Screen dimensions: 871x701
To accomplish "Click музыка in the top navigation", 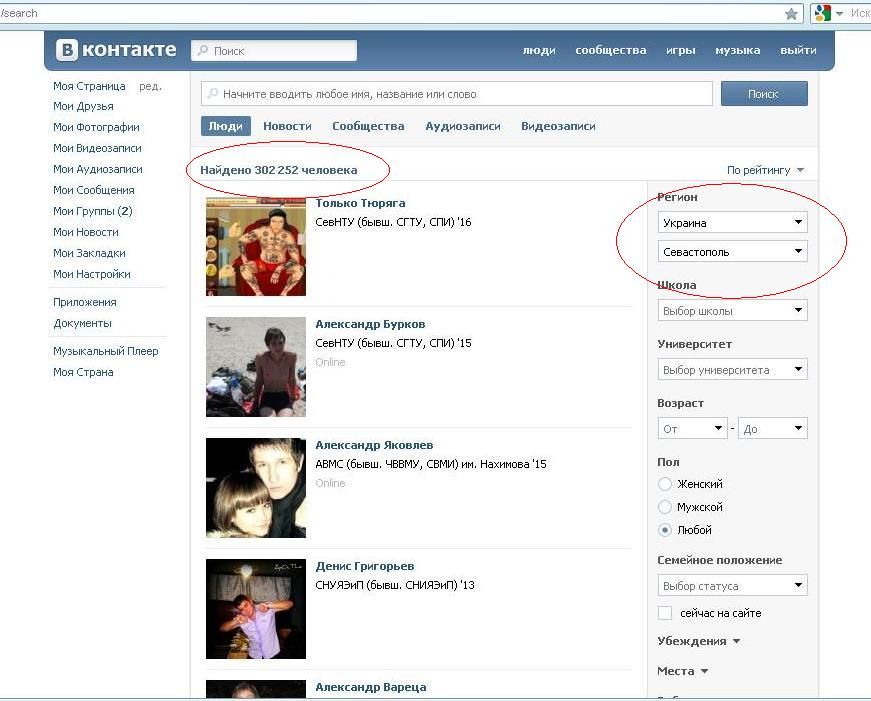I will [x=737, y=50].
